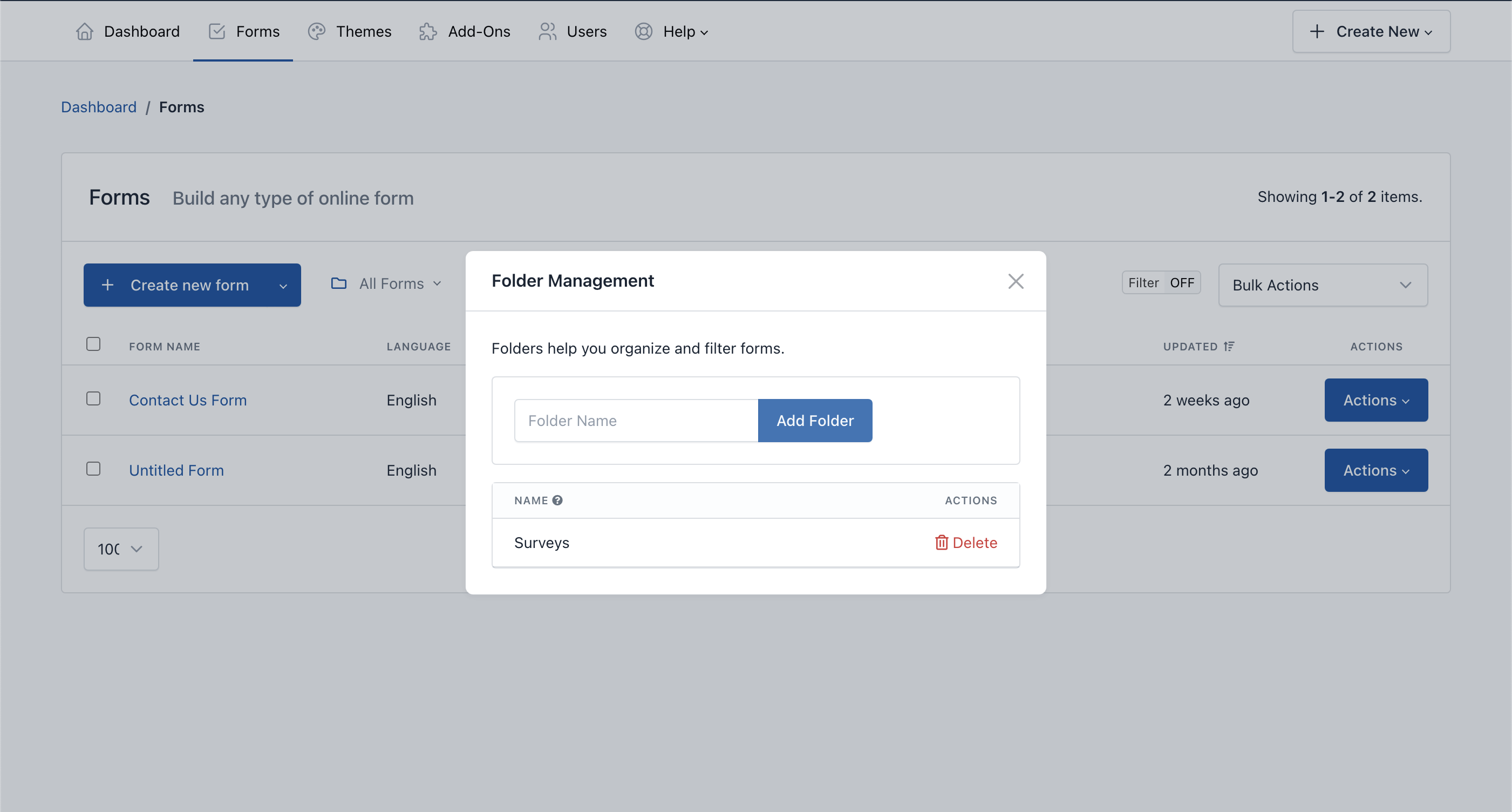Click the Create new form button

pyautogui.click(x=192, y=285)
